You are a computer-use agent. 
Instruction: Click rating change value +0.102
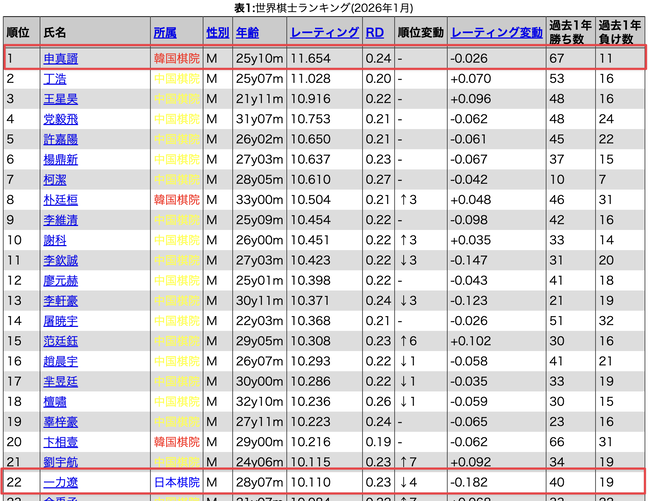(471, 341)
